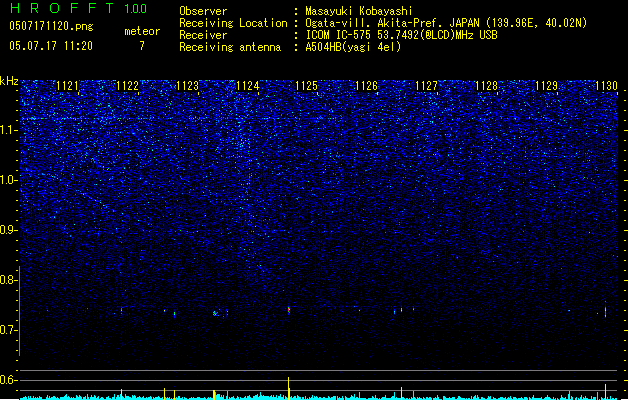The image size is (629, 400).
Task: Click the meteor count label
Action: click(142, 31)
